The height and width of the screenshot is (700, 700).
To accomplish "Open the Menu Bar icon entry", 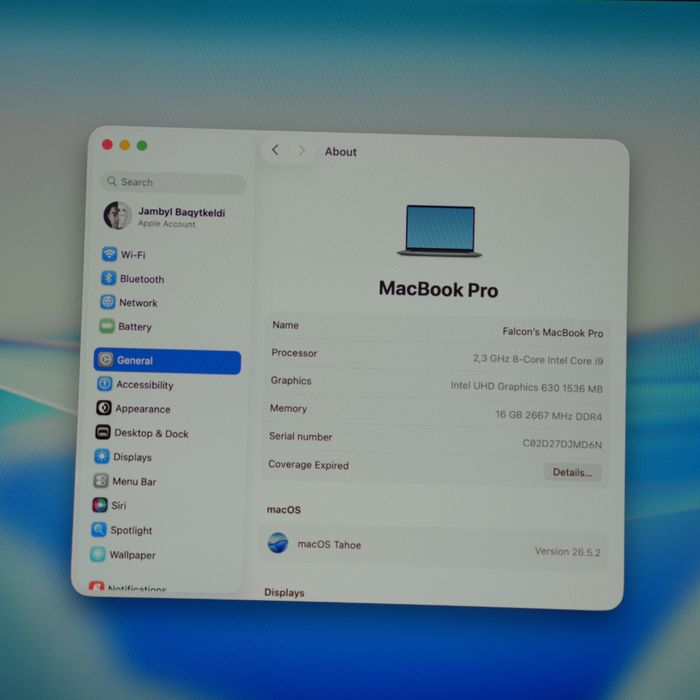I will coord(101,481).
